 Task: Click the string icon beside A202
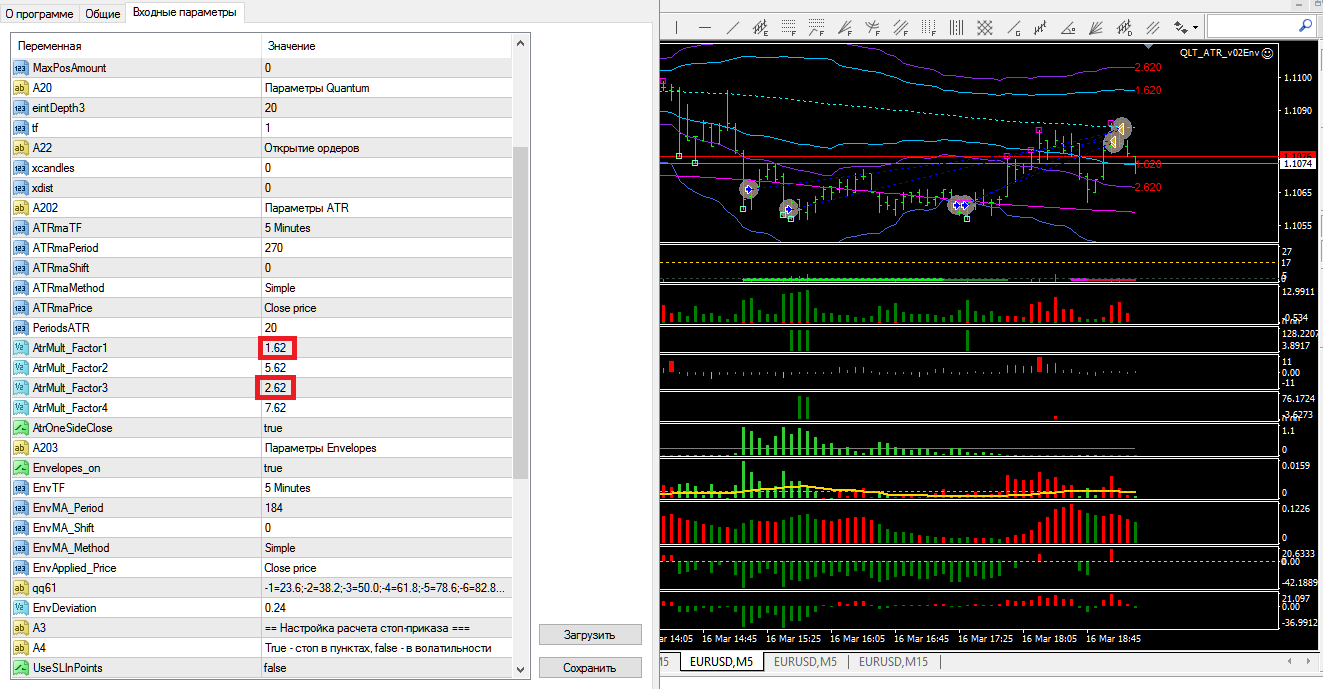click(x=20, y=208)
